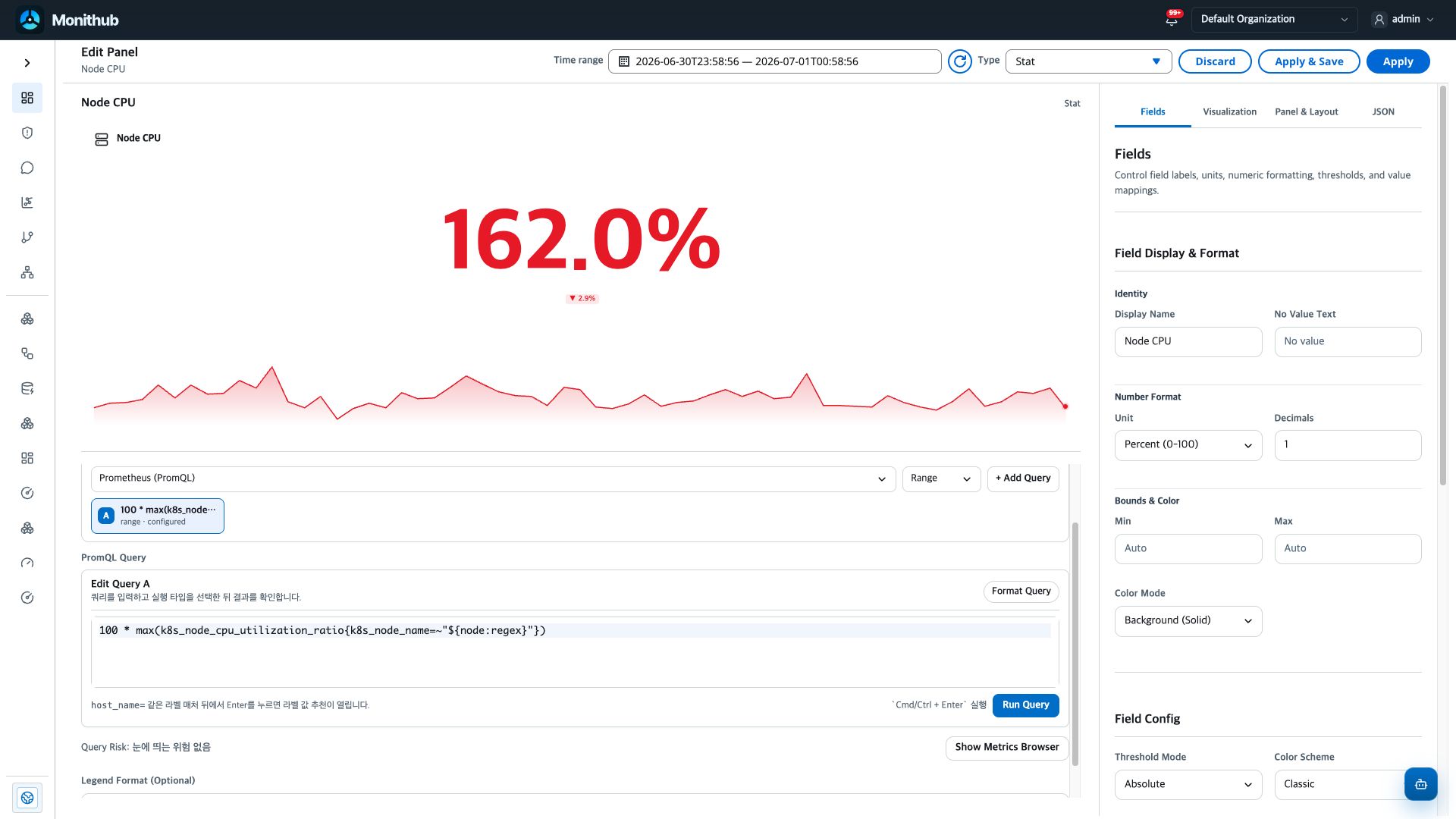
Task: Open the network topology icon in sidebar
Action: (27, 272)
